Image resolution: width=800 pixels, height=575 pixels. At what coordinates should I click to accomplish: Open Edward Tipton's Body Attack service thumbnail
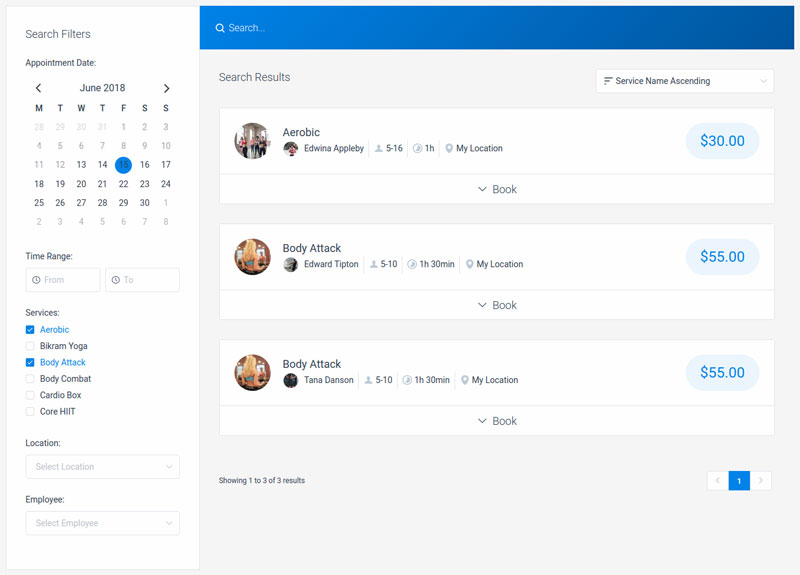(253, 257)
